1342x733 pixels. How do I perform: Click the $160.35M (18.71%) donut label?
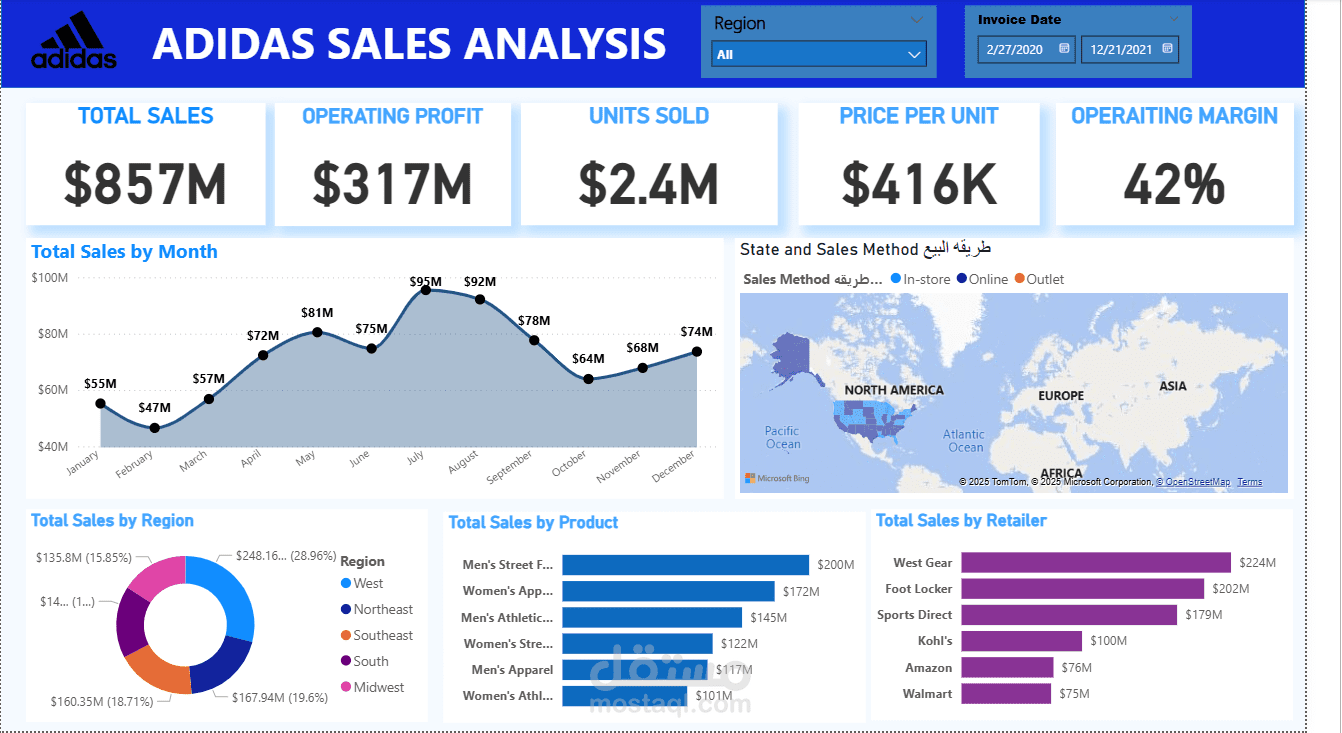(x=102, y=702)
